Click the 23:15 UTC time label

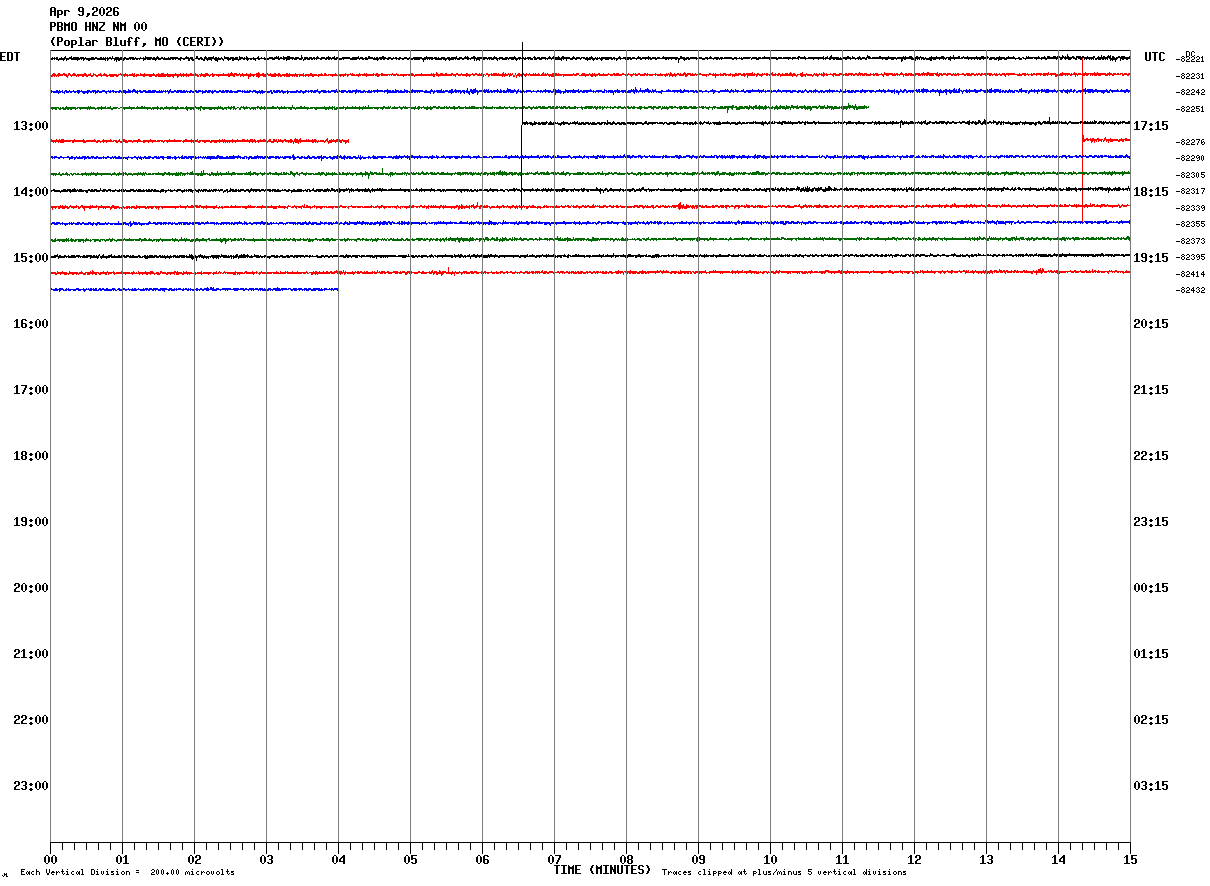click(x=1151, y=522)
